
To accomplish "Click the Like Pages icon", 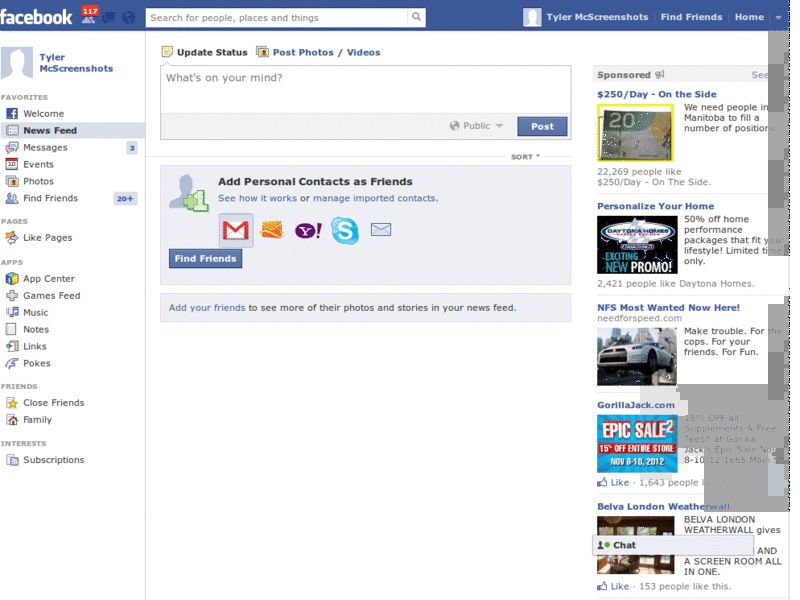I will (12, 237).
